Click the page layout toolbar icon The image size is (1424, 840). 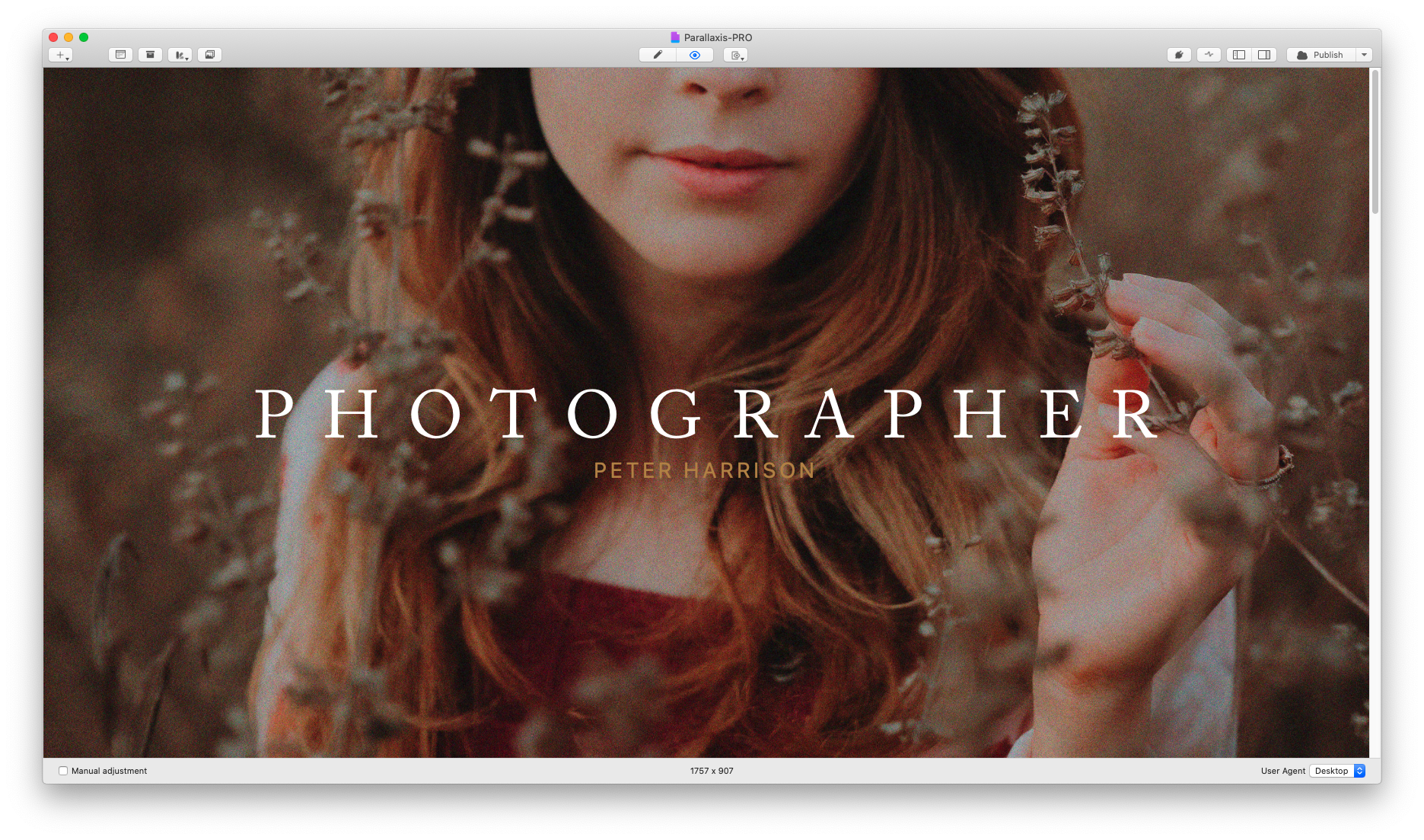pos(120,55)
